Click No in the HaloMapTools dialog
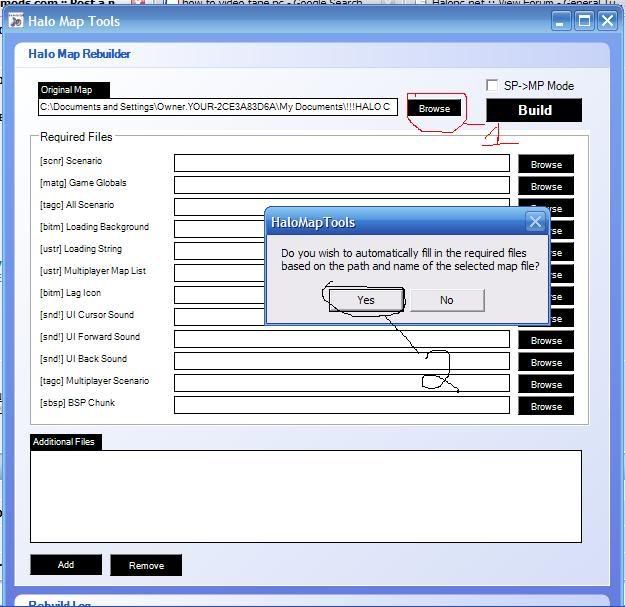625x607 pixels. tap(447, 300)
